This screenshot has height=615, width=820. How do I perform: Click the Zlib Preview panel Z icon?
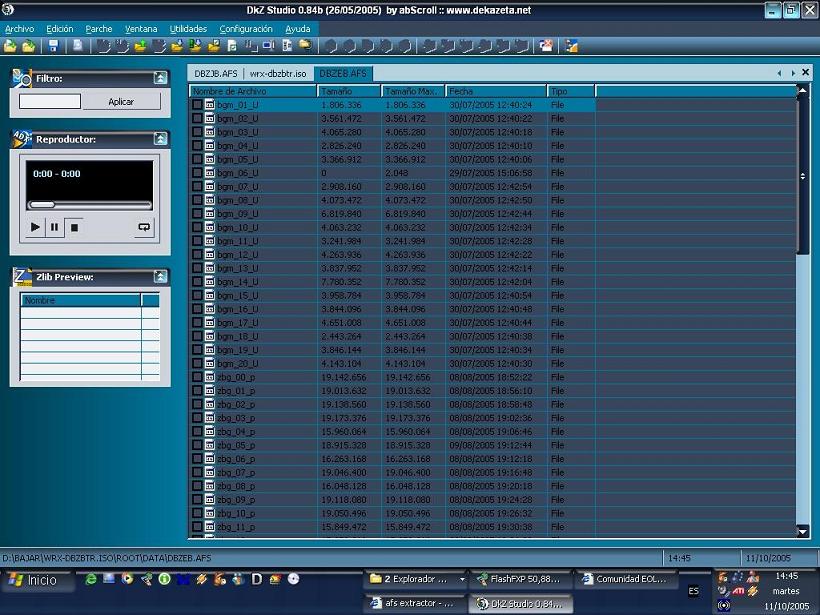coord(21,277)
